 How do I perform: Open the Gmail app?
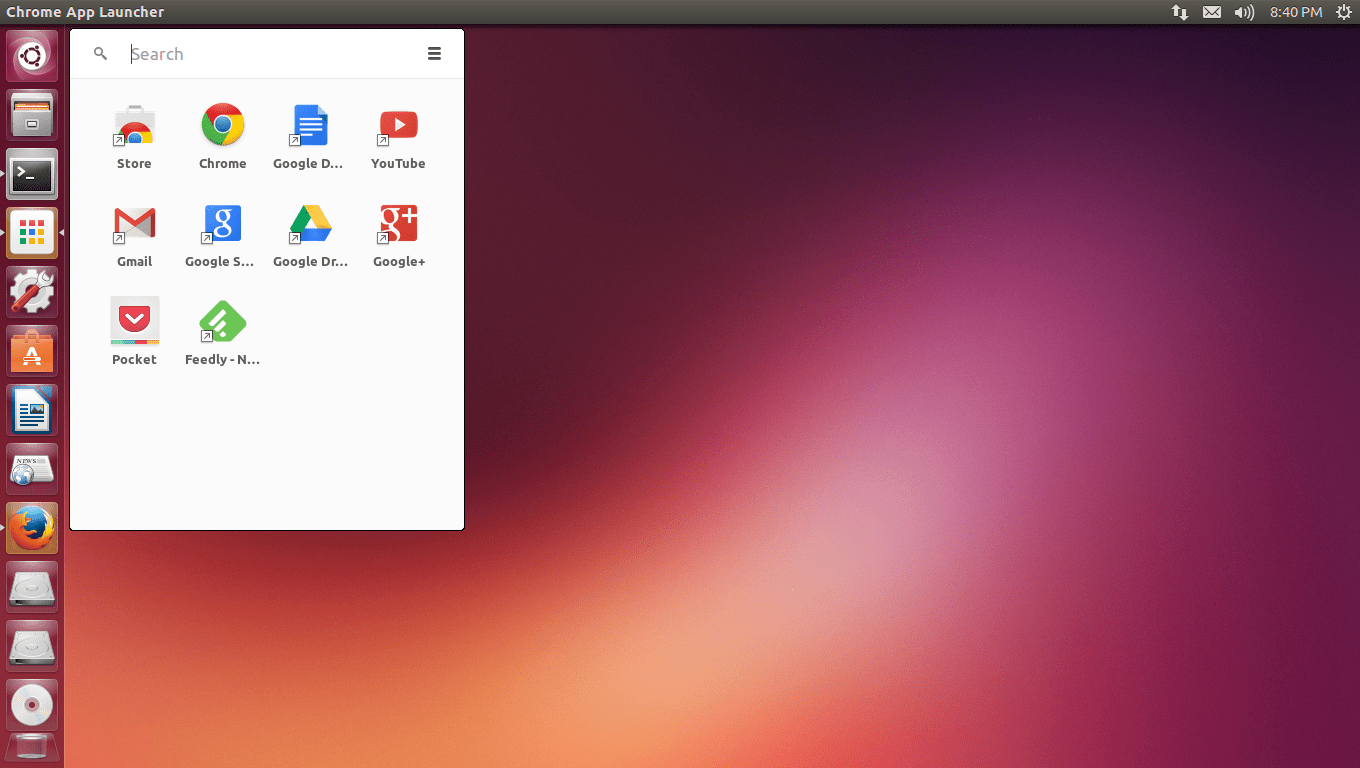(x=134, y=224)
